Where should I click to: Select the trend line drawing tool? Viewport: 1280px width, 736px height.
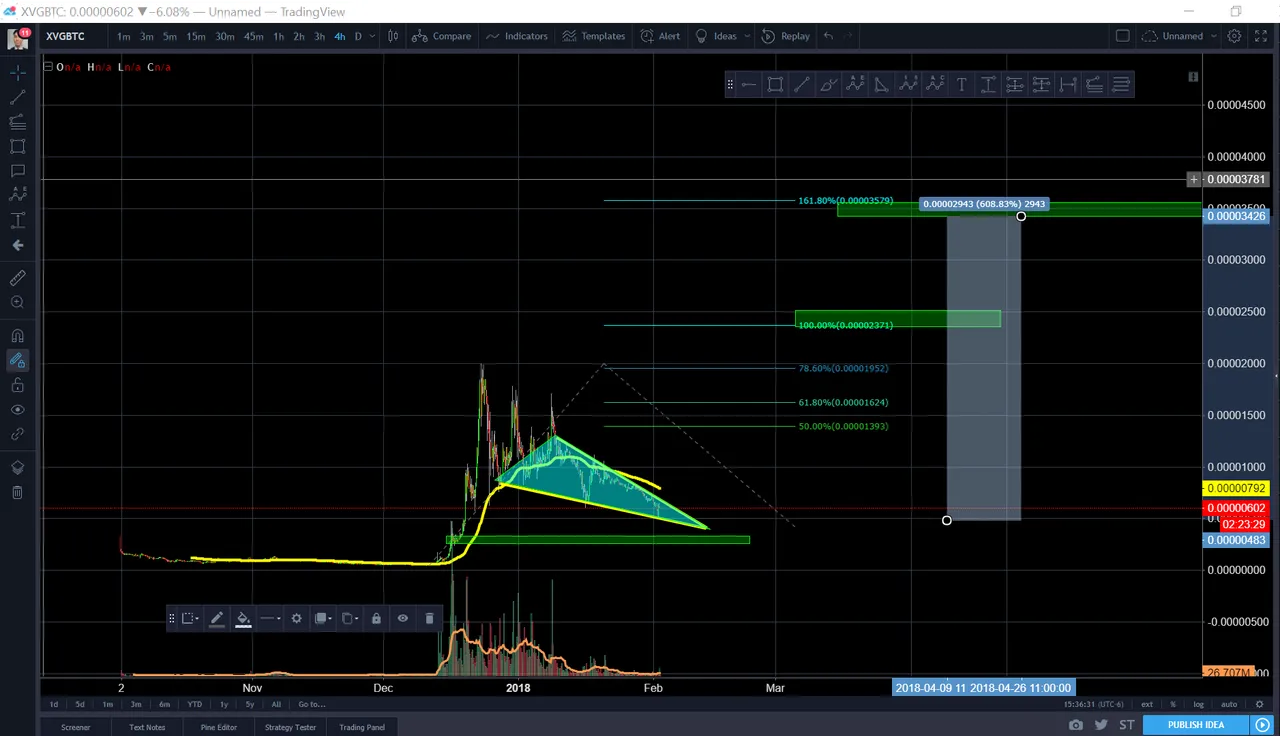(17, 97)
